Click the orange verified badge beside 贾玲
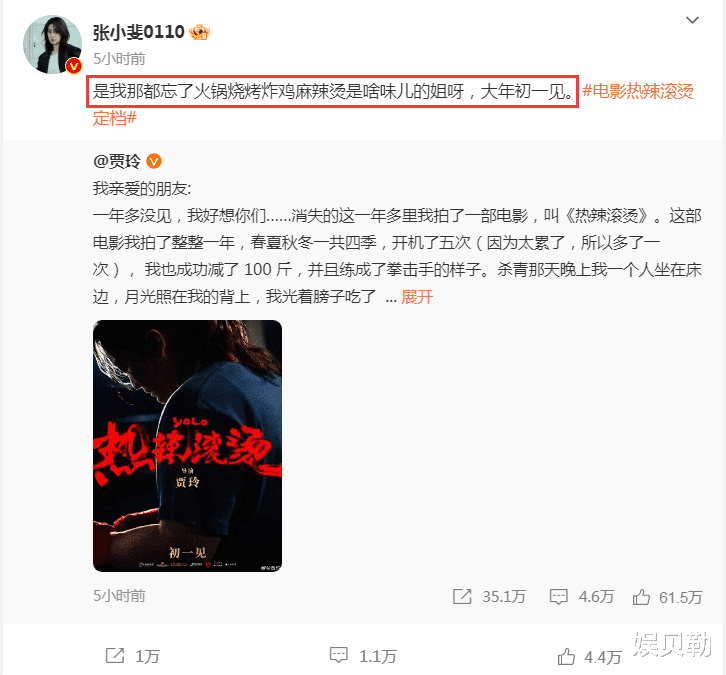Screen dimensions: 726x675 point(154,161)
